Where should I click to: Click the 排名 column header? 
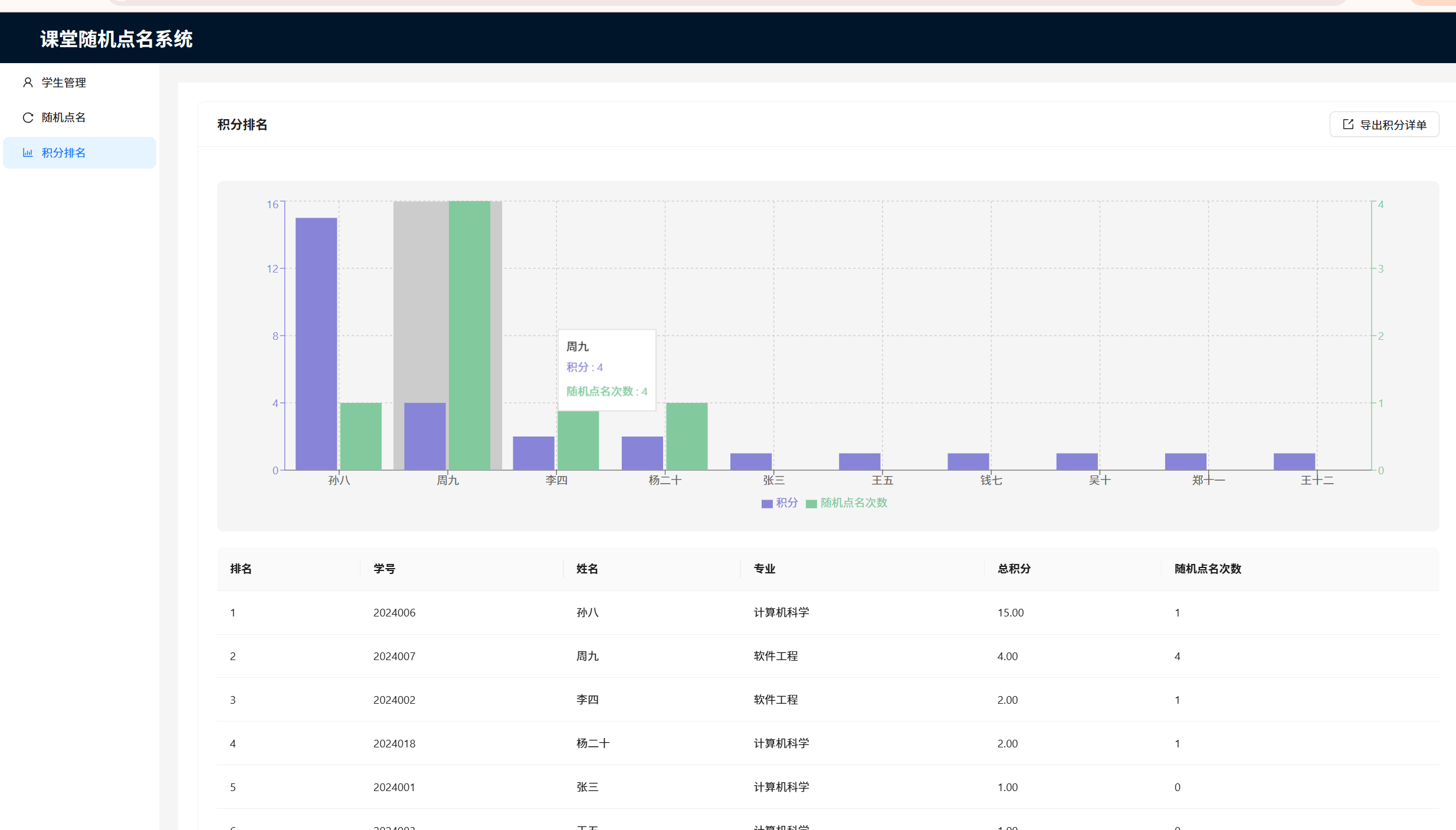[x=241, y=569]
